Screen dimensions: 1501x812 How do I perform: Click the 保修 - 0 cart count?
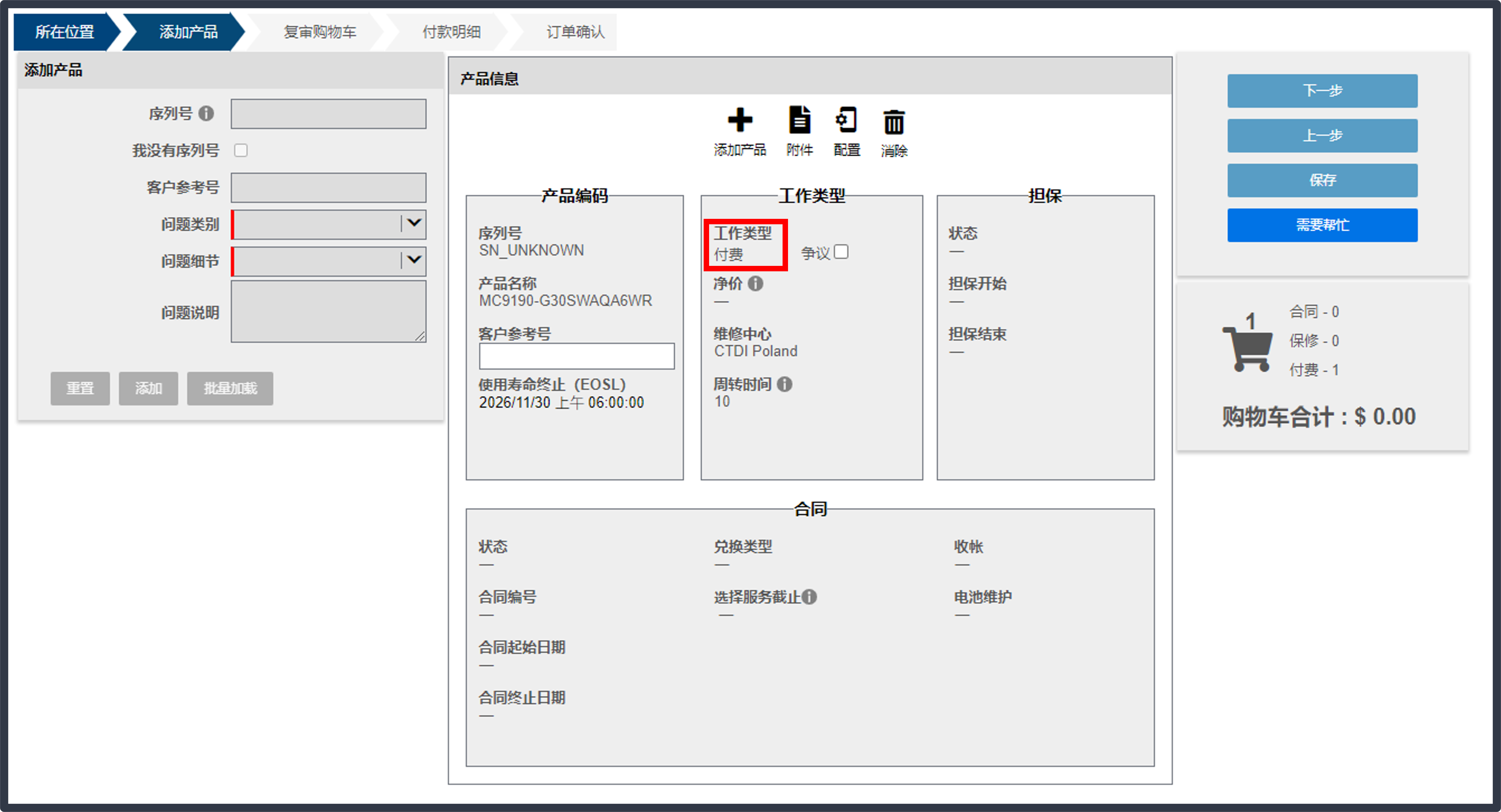pos(1314,341)
